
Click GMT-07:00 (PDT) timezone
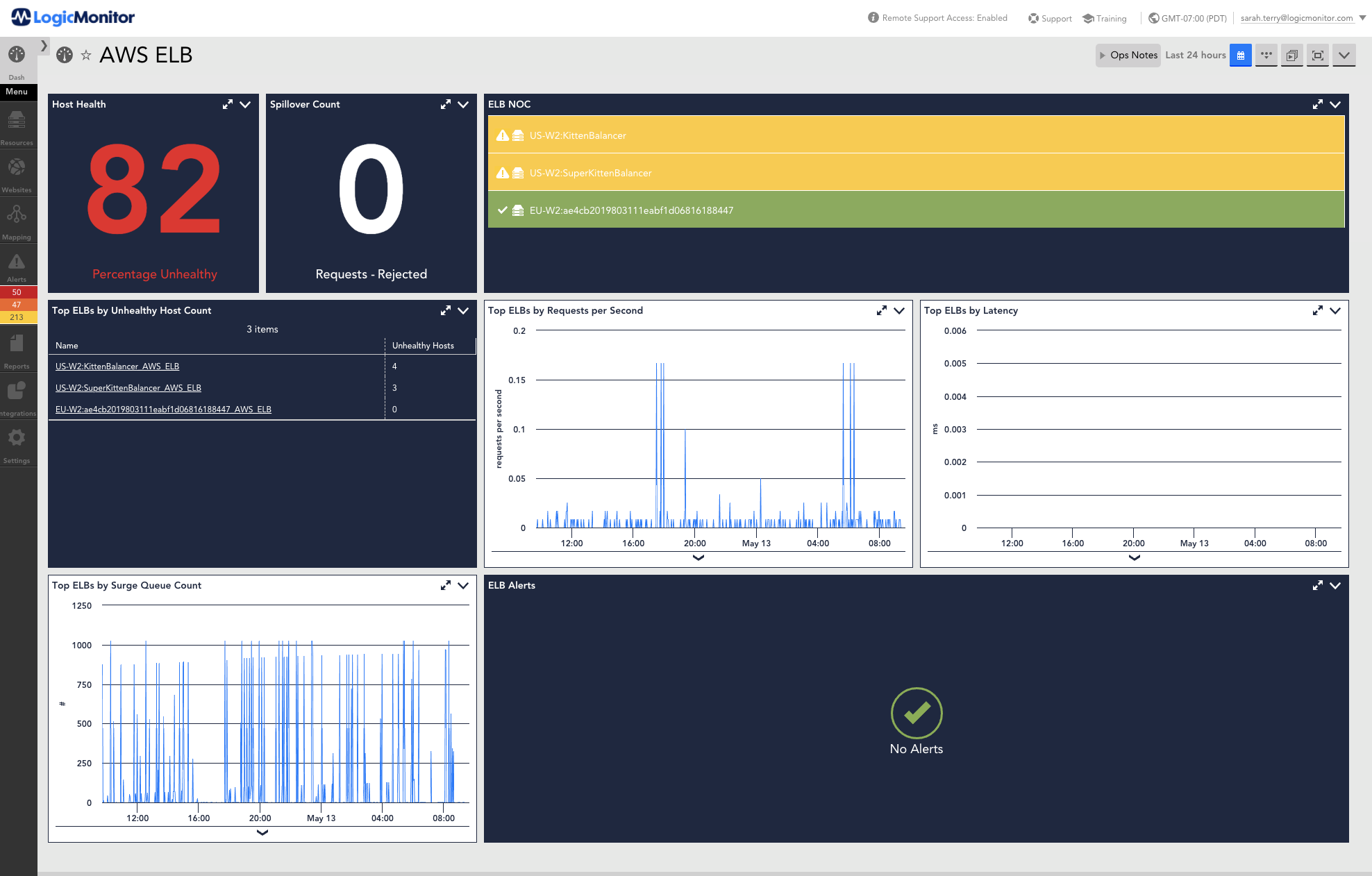click(x=1187, y=18)
